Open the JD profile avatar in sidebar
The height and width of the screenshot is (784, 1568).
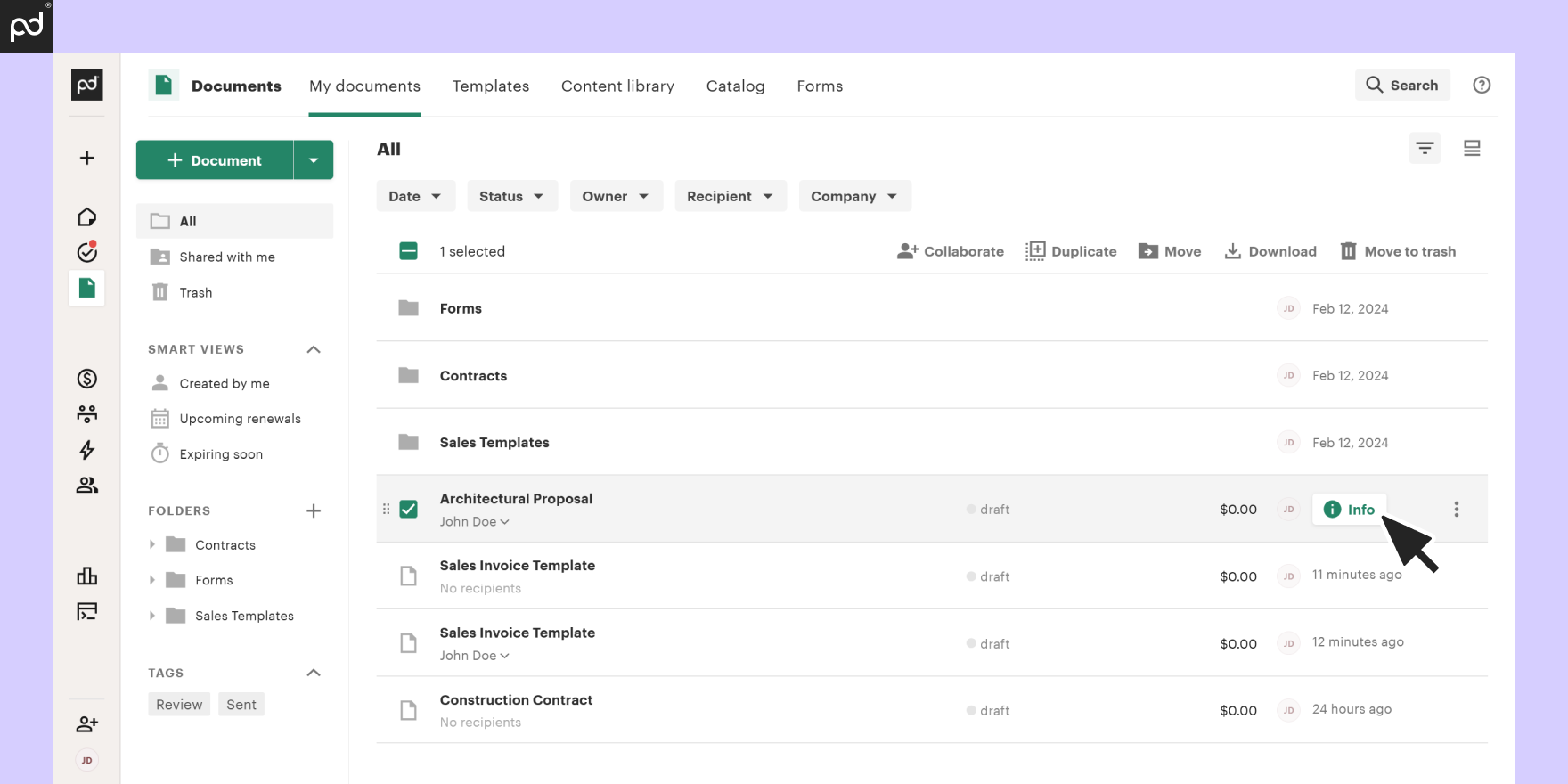(86, 760)
